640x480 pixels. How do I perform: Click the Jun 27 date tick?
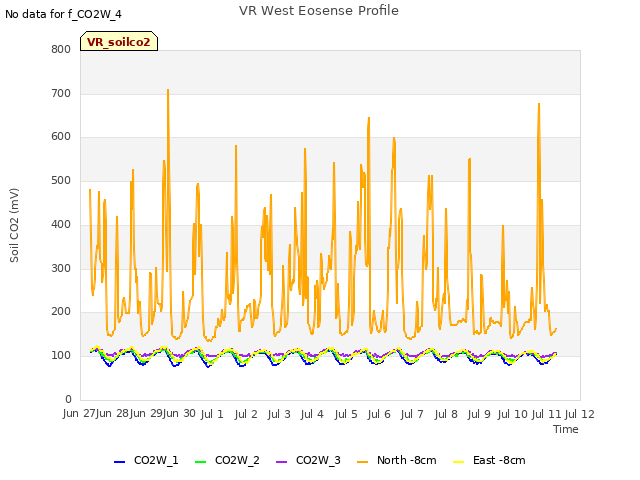coord(79,414)
